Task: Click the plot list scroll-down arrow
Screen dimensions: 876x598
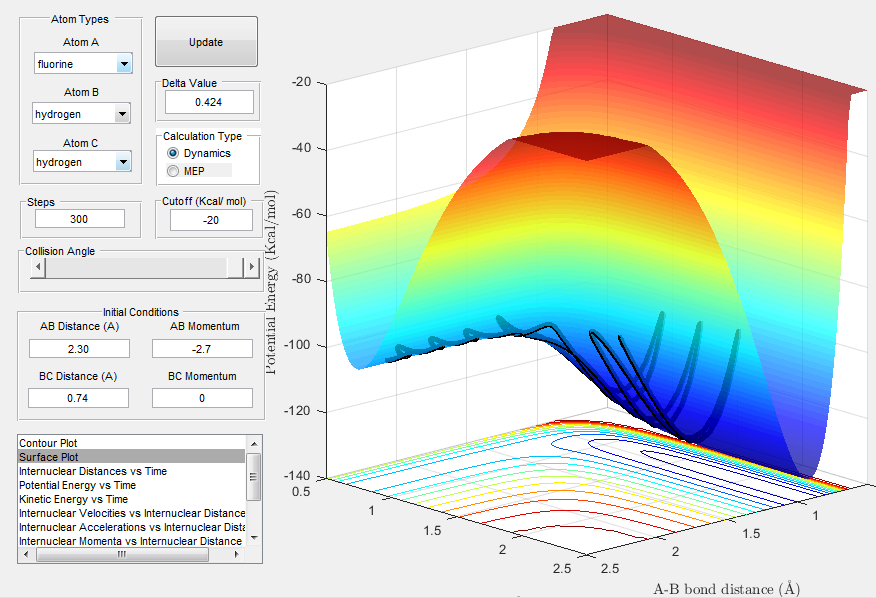Action: (254, 539)
